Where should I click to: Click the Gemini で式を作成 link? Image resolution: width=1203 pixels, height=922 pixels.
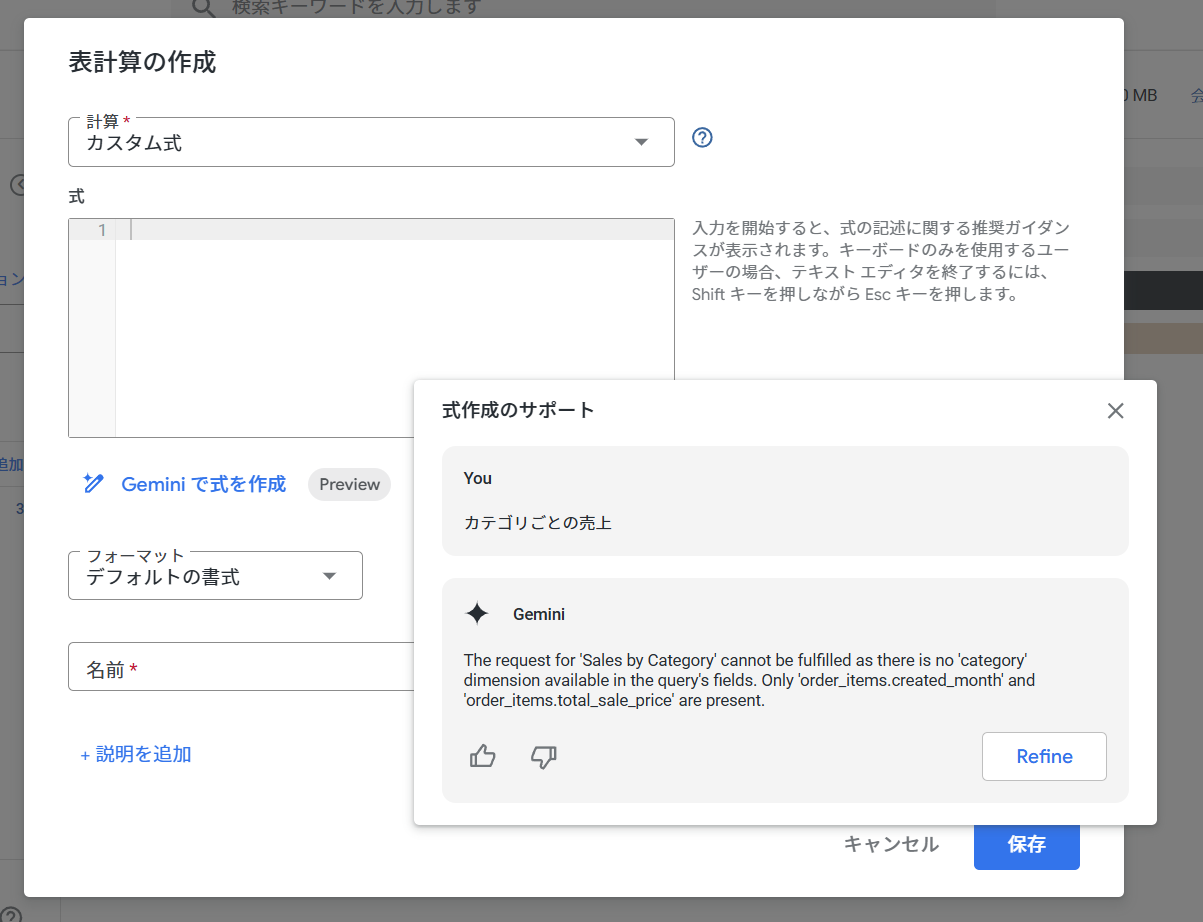[x=203, y=484]
